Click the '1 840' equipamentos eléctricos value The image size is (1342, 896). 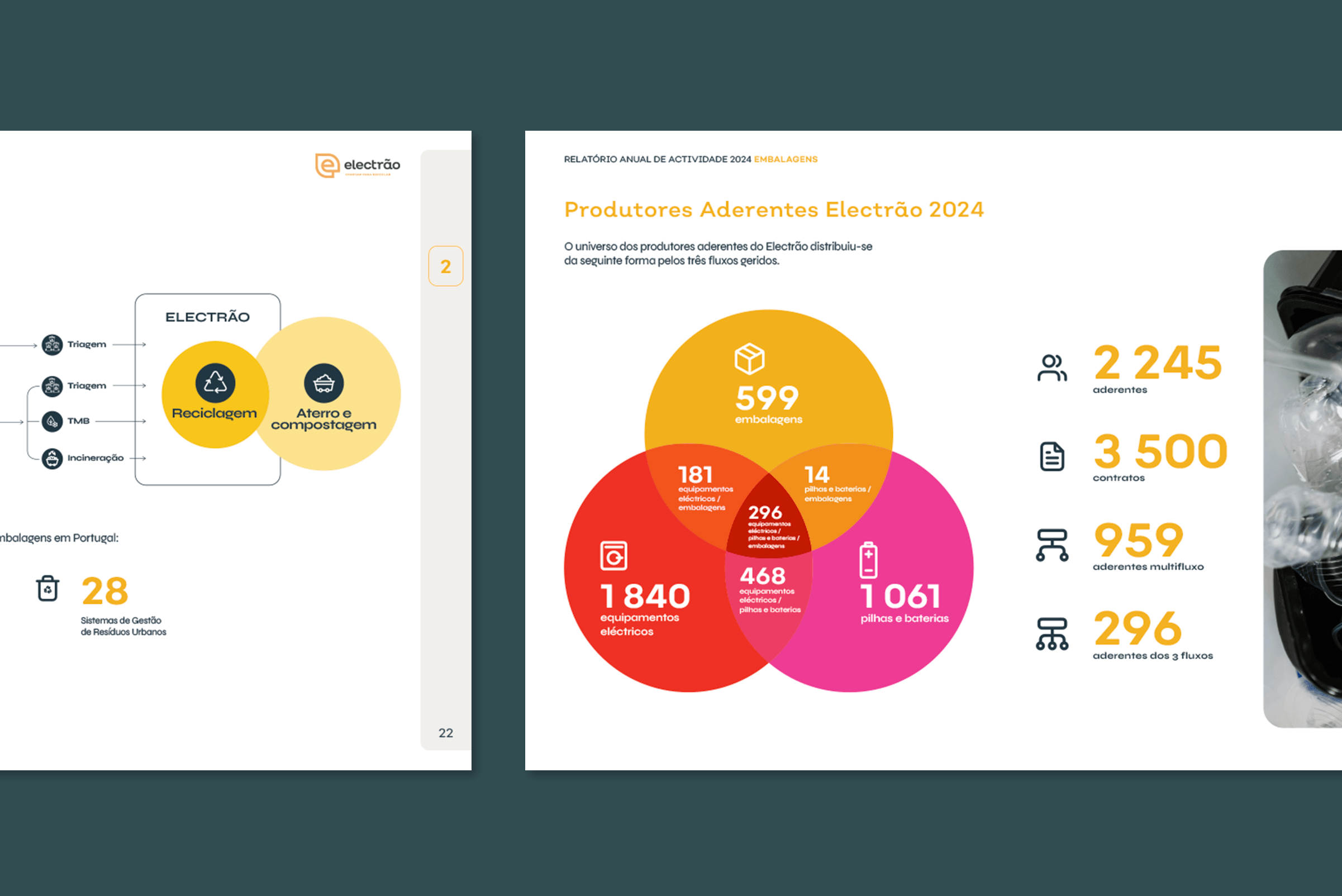click(x=645, y=597)
